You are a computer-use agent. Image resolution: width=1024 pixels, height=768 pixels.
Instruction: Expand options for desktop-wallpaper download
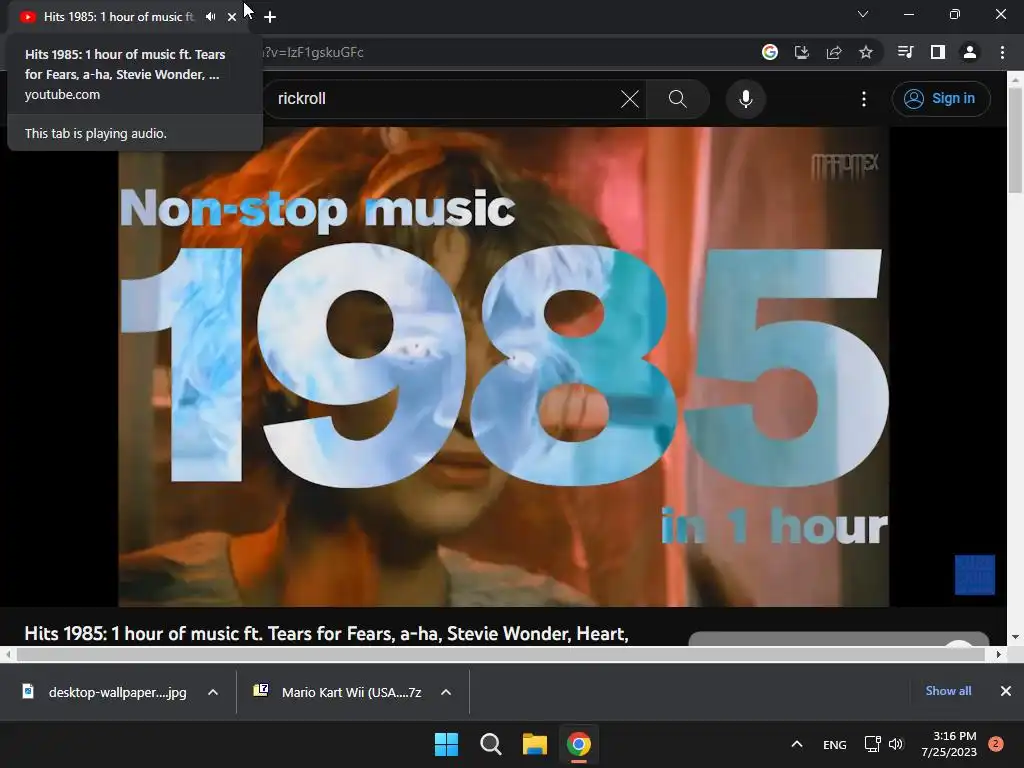213,692
